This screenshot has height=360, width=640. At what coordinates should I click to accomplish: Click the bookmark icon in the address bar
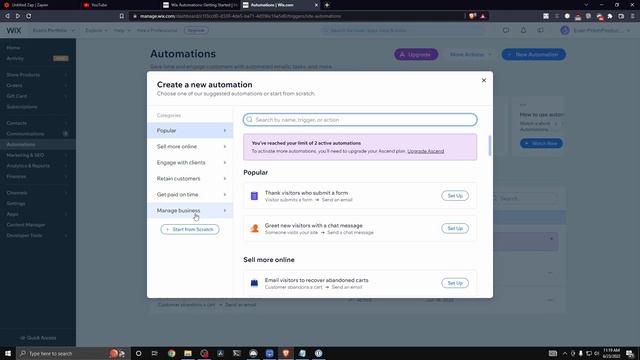click(121, 16)
